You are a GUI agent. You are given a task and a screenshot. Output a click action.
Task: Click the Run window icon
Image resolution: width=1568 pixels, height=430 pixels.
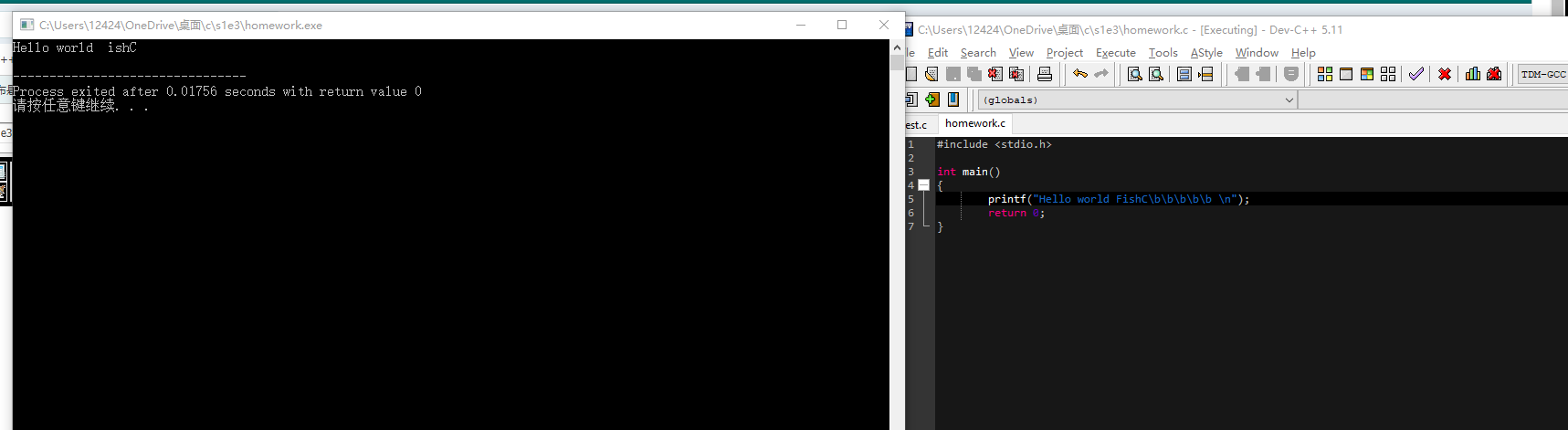(x=1346, y=74)
